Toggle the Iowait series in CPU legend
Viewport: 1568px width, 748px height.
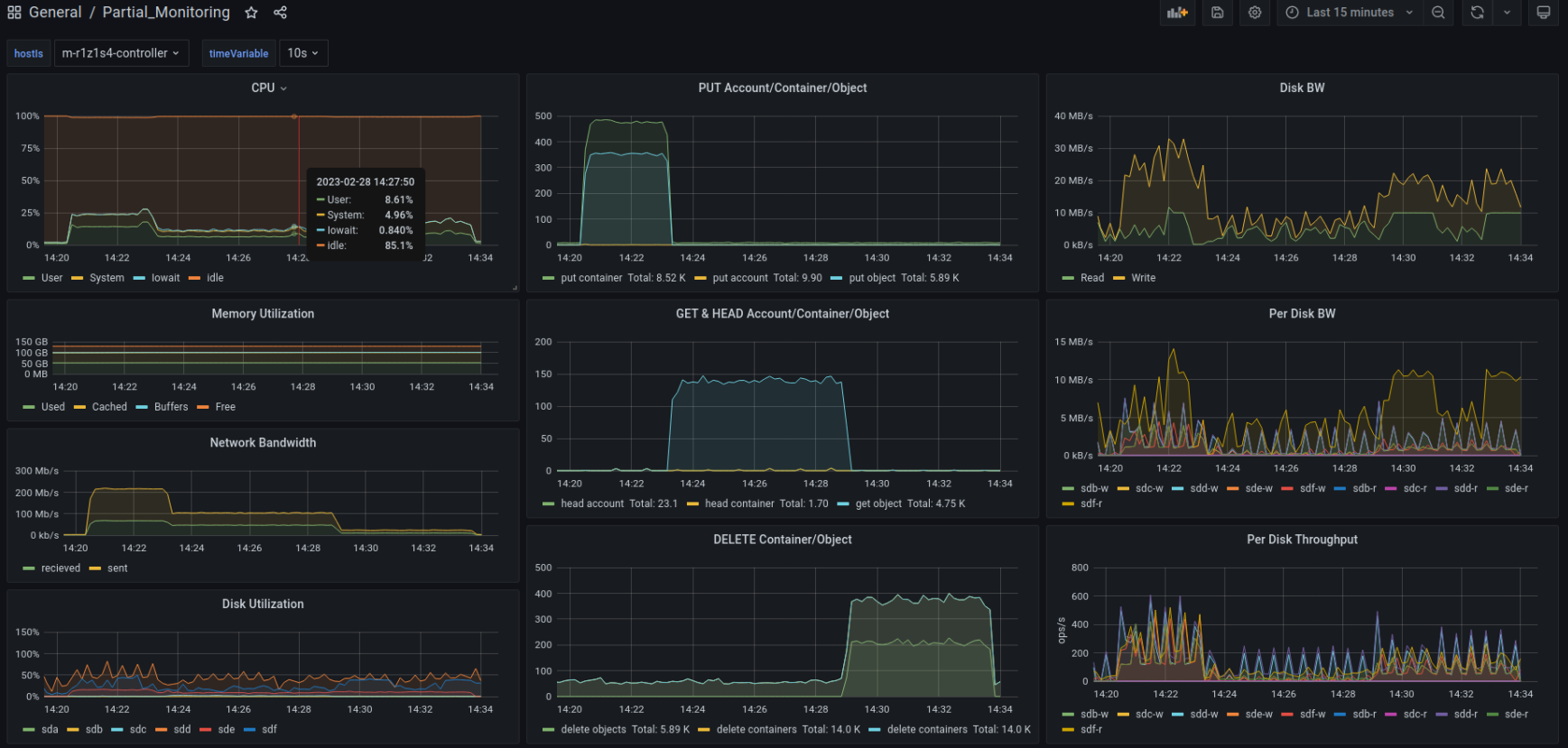165,278
